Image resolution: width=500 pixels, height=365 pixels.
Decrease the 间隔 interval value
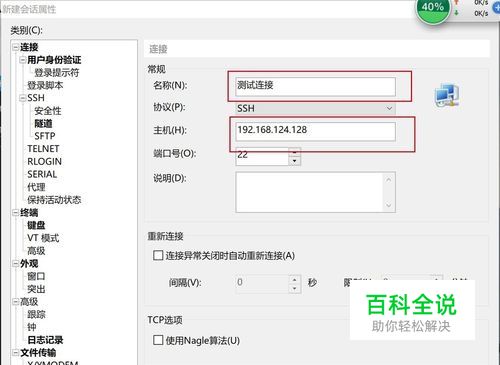coord(295,288)
